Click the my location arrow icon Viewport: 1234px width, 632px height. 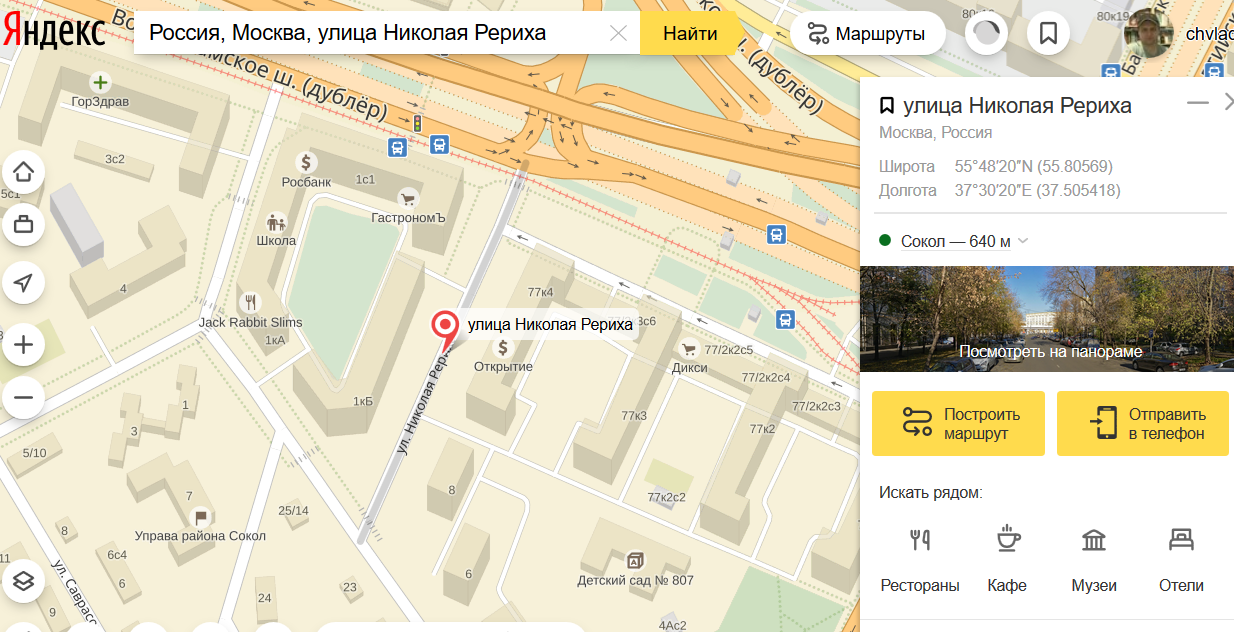(24, 283)
